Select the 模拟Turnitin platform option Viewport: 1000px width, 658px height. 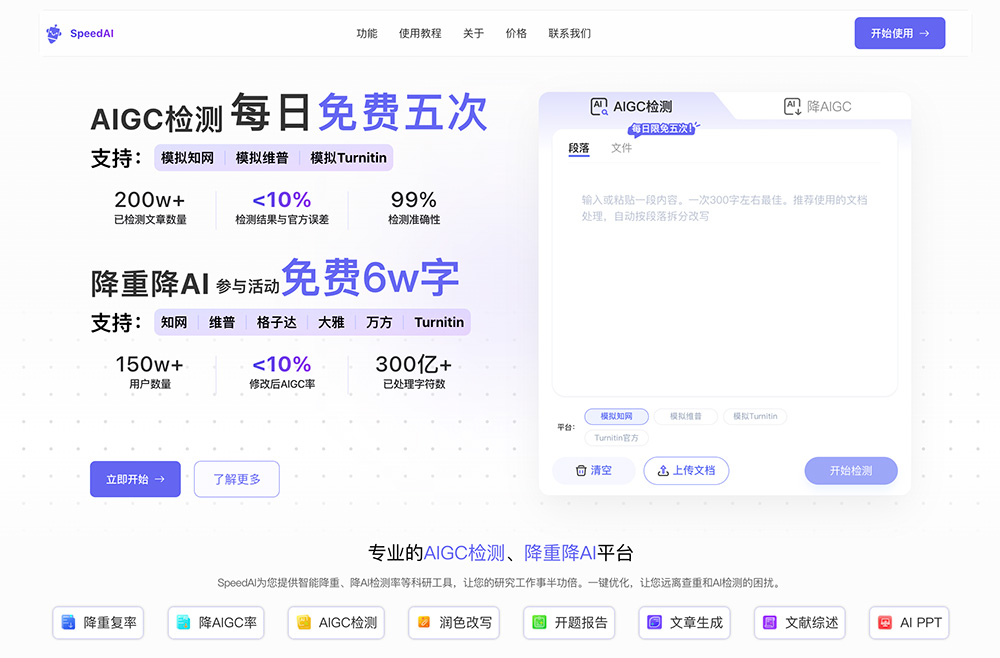pos(755,416)
